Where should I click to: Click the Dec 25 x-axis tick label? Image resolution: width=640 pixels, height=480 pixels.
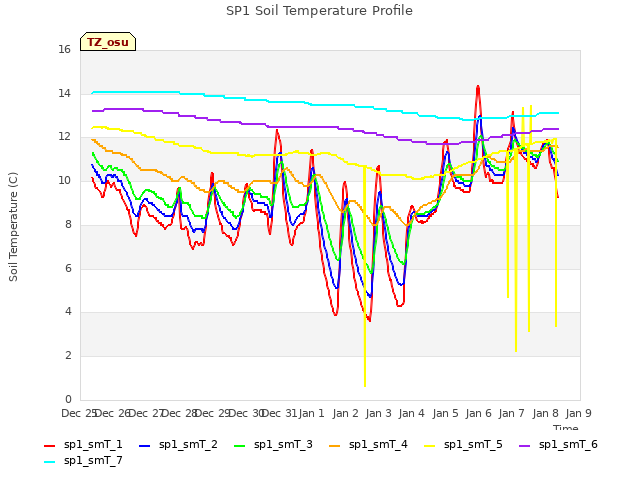[79, 413]
